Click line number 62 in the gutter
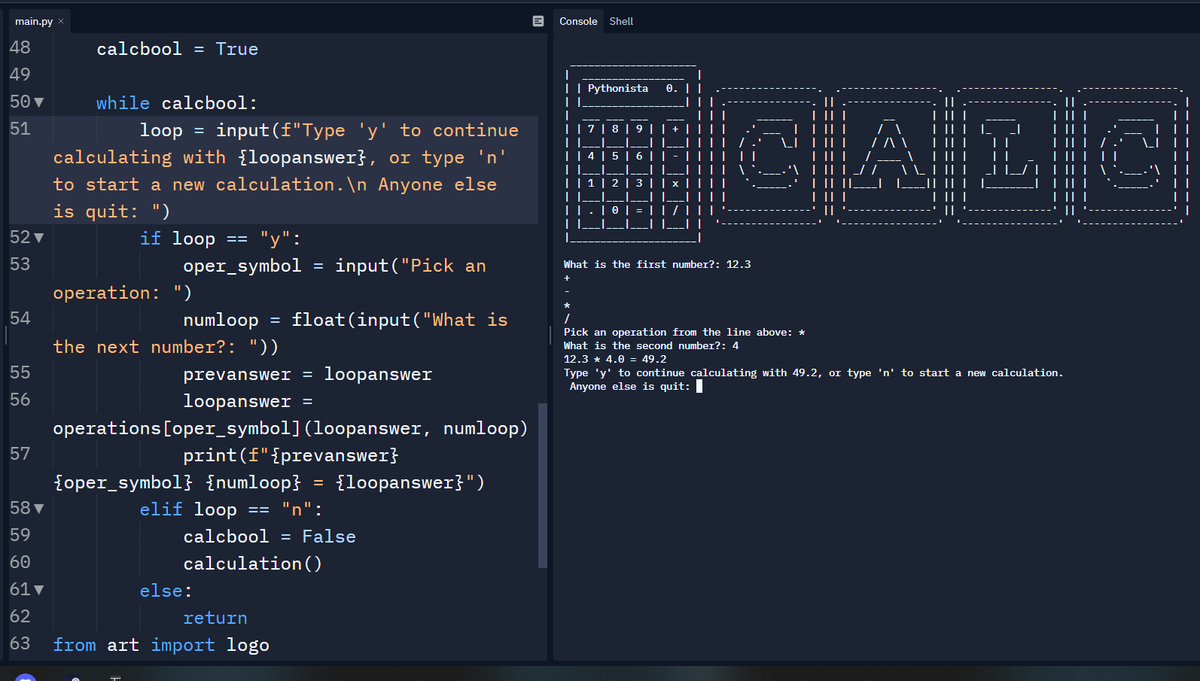This screenshot has height=681, width=1200. pyautogui.click(x=20, y=618)
